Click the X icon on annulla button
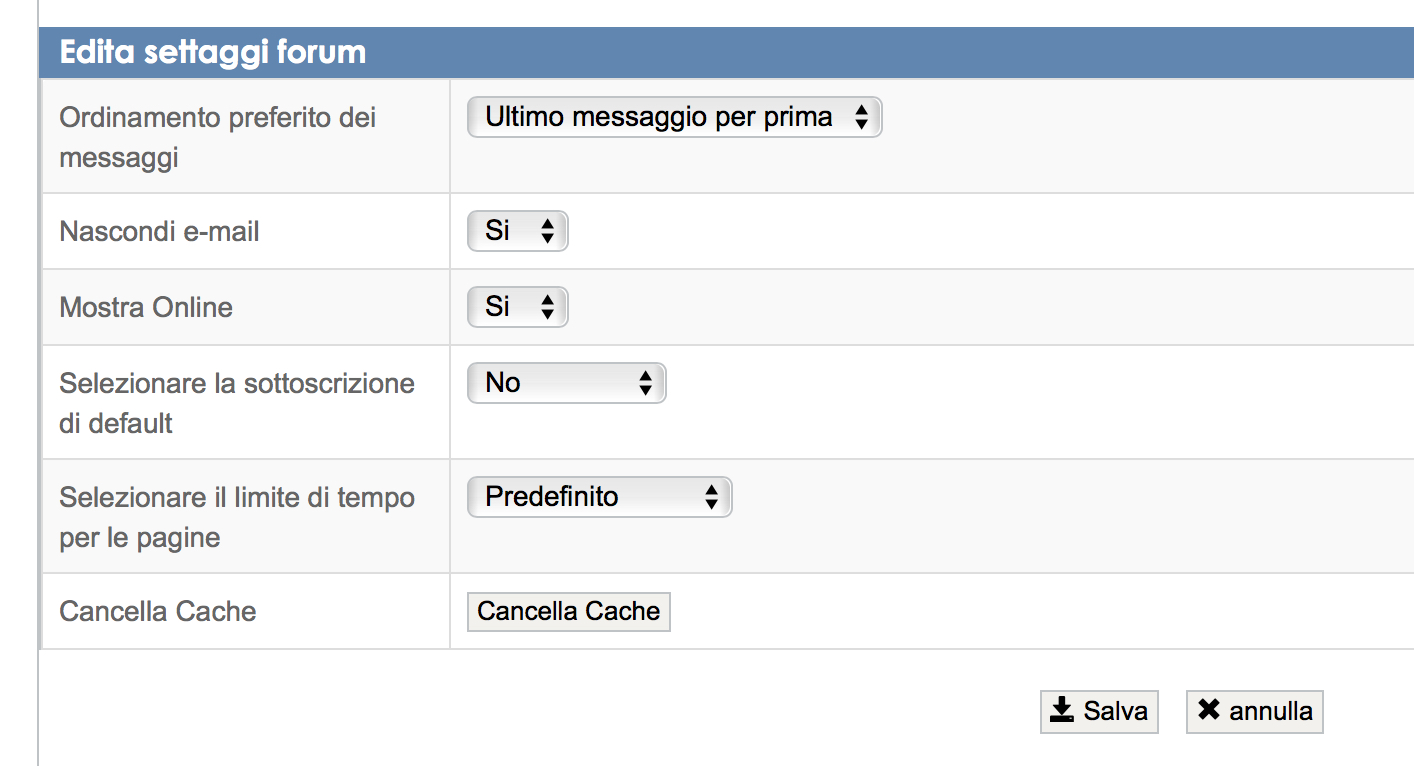The image size is (1414, 766). click(1209, 710)
